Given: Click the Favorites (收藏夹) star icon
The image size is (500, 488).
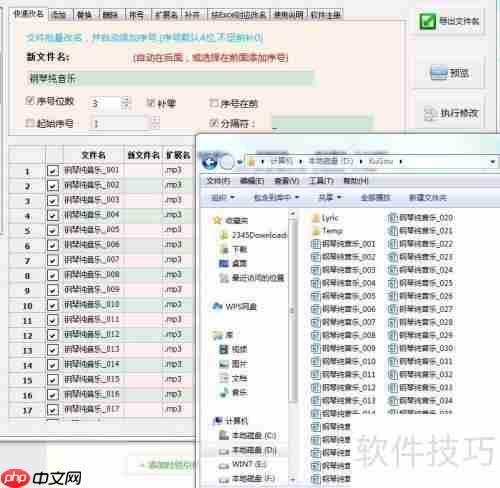Looking at the screenshot, I should 217,220.
